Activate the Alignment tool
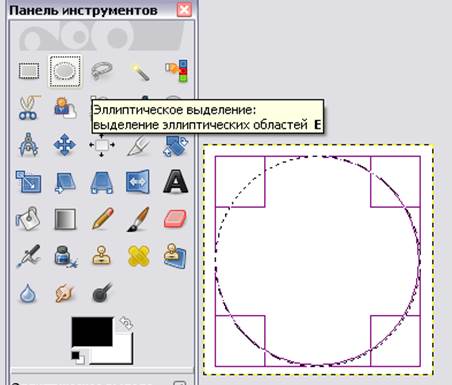Image resolution: width=452 pixels, height=385 pixels. [x=102, y=145]
